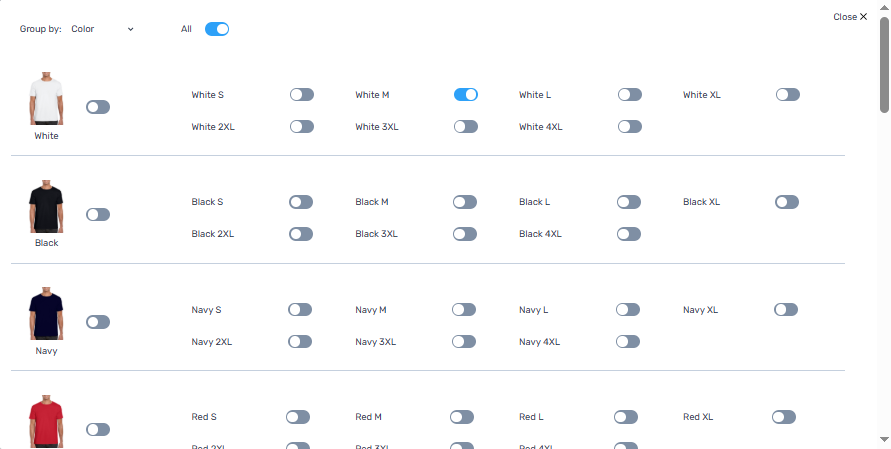Open the Group by Color dropdown
The height and width of the screenshot is (449, 891).
(102, 29)
